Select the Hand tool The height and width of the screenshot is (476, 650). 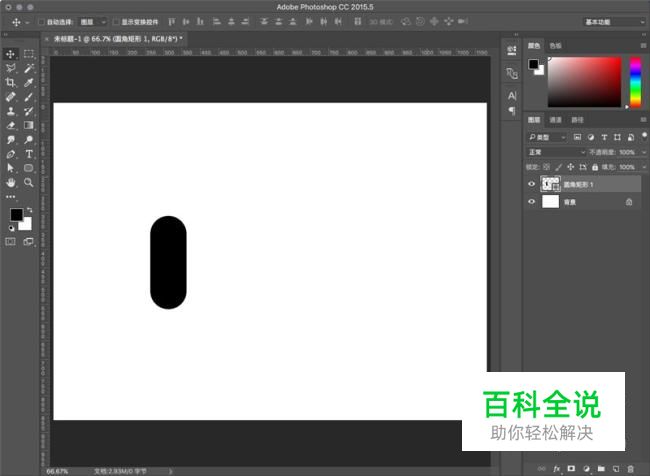[11, 183]
